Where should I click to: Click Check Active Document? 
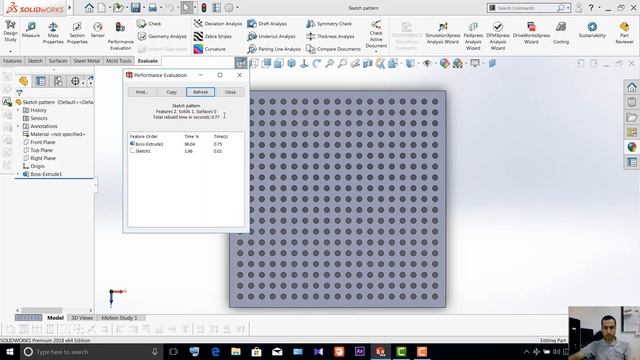(376, 35)
